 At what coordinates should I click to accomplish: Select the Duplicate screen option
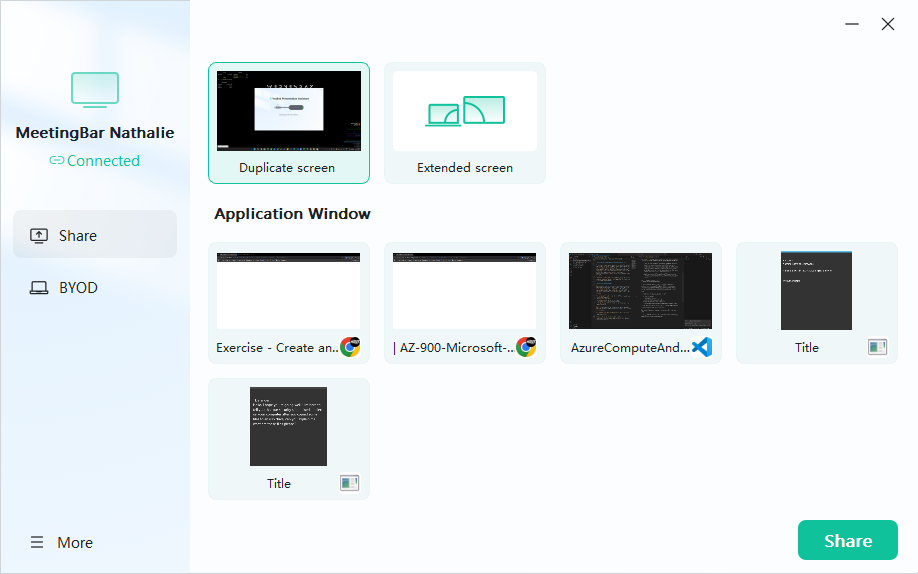point(288,123)
